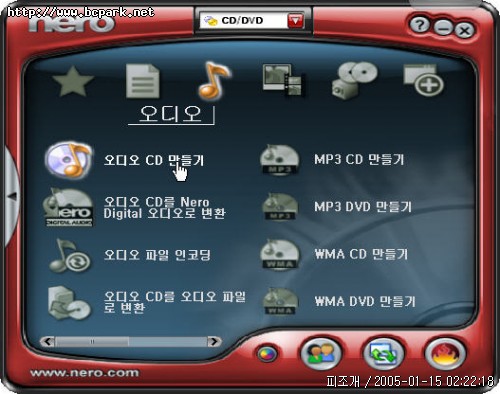This screenshot has width=500, height=394.
Task: Select WMA DVD 만들기 task
Action: tap(365, 302)
